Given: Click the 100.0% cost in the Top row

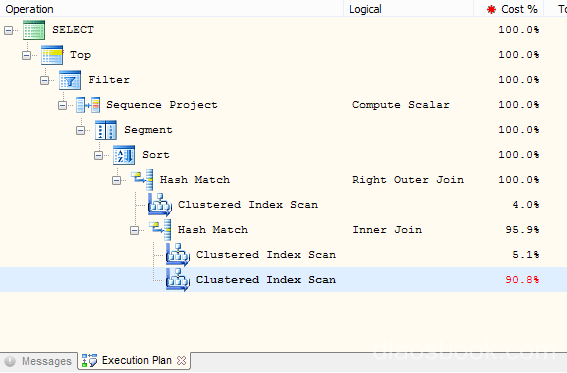Looking at the screenshot, I should click(519, 55).
